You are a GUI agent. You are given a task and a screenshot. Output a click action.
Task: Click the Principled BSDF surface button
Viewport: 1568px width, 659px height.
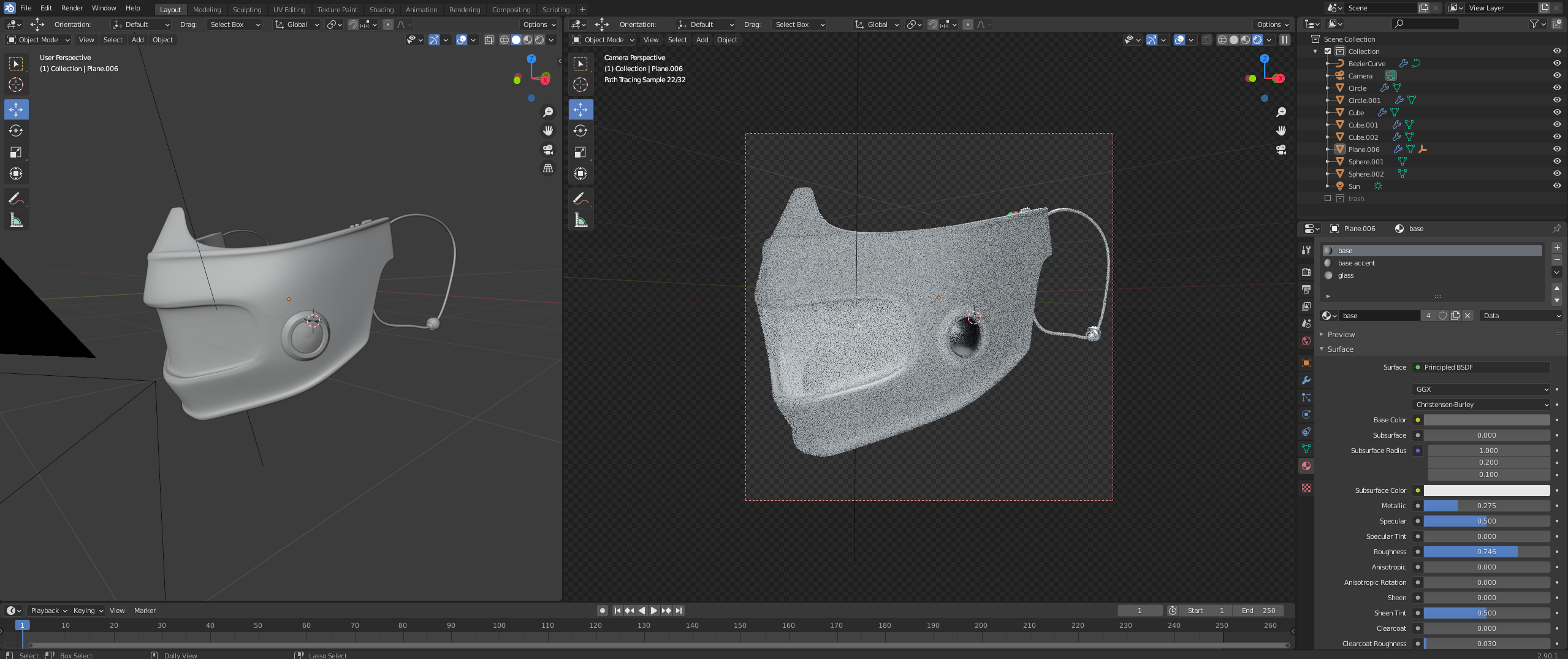[x=1481, y=367]
